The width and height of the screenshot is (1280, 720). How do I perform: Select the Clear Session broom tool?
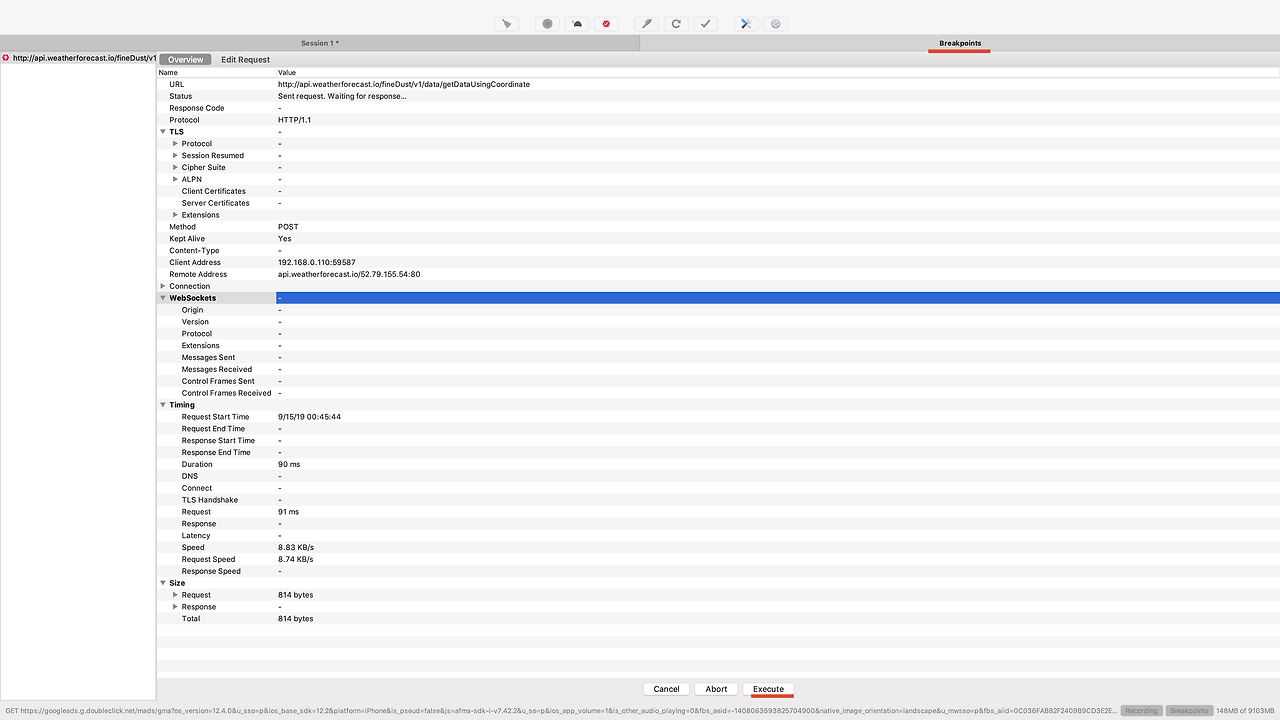tap(506, 23)
